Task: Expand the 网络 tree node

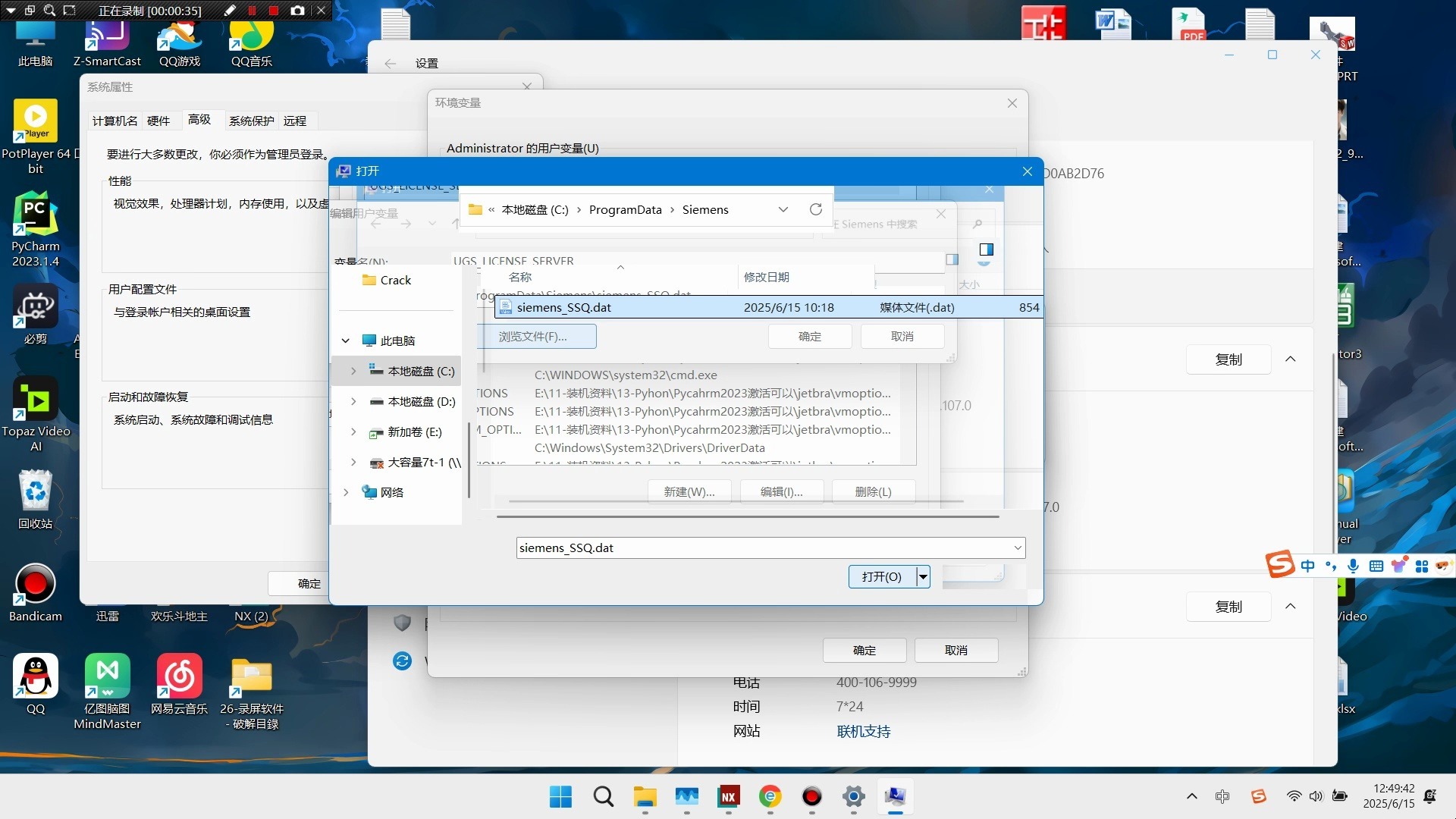Action: click(x=346, y=492)
